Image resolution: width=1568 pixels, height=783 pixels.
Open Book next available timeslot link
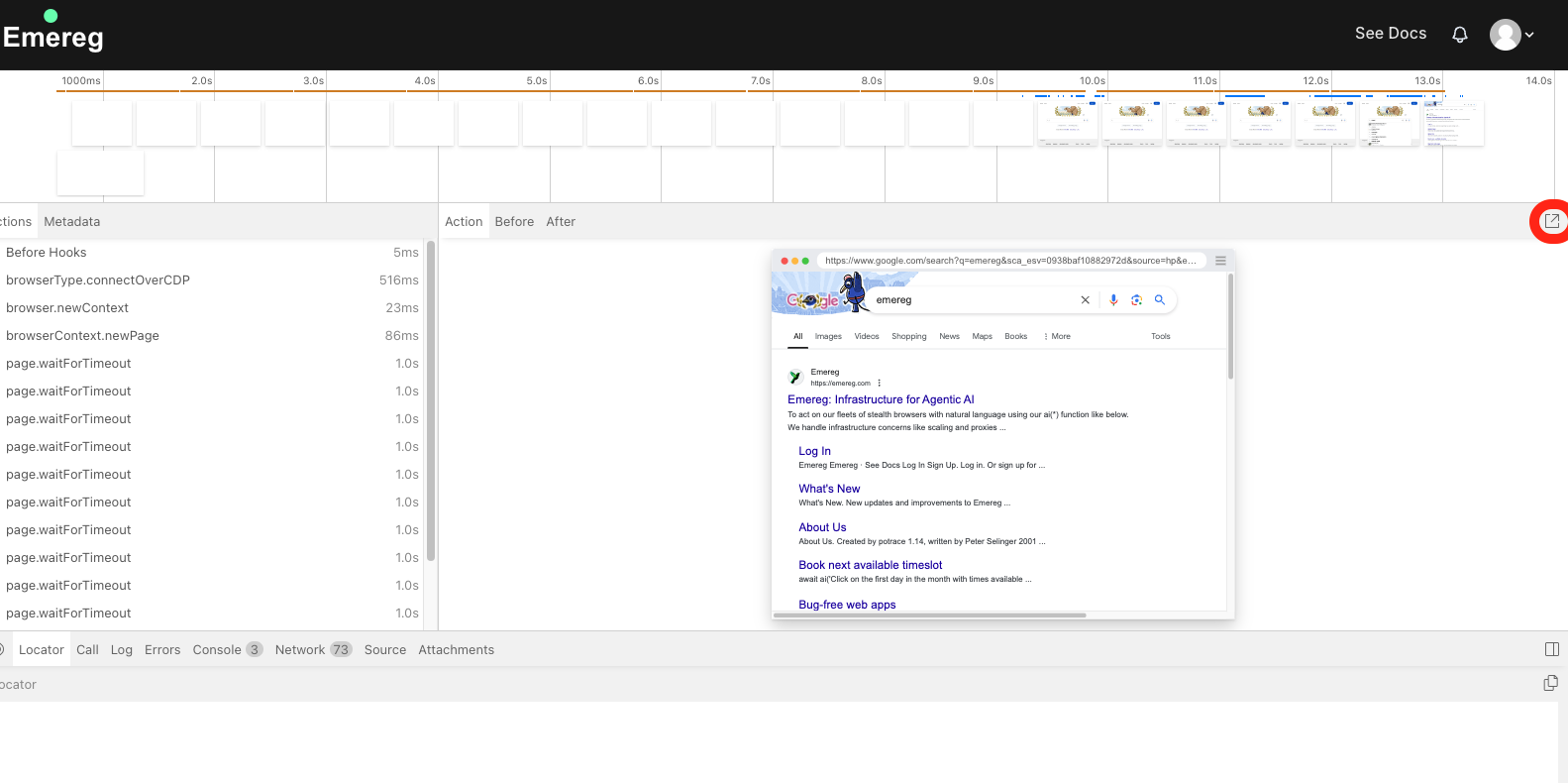870,565
